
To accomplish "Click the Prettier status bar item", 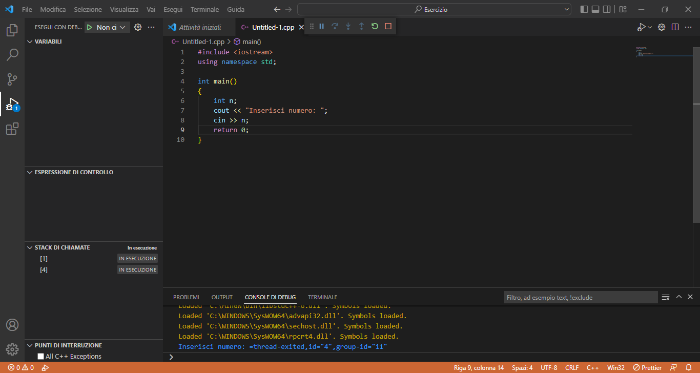I will [647, 368].
